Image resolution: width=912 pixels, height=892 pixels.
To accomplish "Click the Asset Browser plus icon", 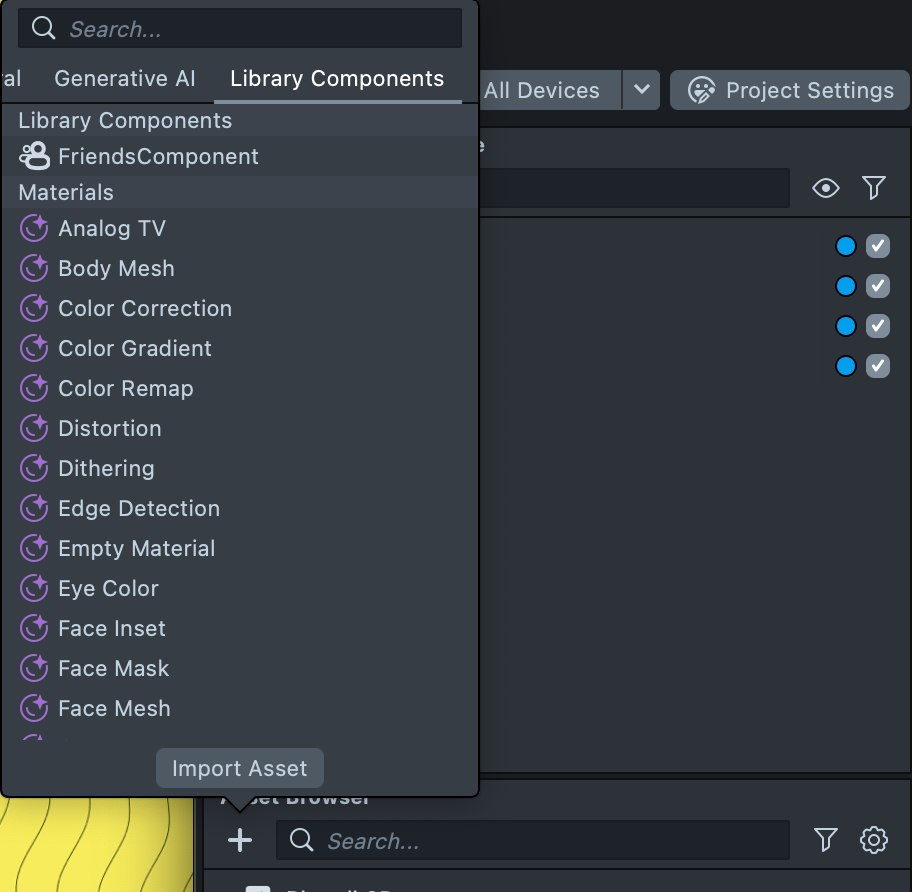I will [x=240, y=841].
